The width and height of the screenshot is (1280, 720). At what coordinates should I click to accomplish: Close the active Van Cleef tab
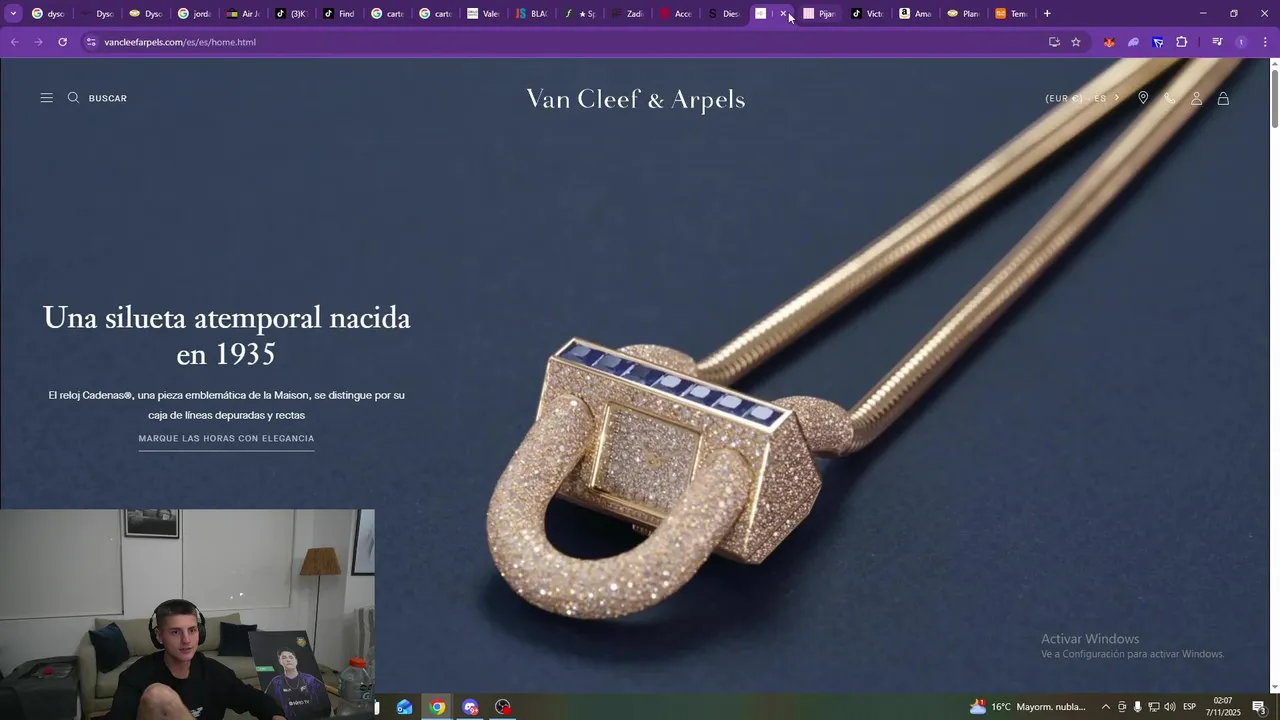tap(783, 14)
